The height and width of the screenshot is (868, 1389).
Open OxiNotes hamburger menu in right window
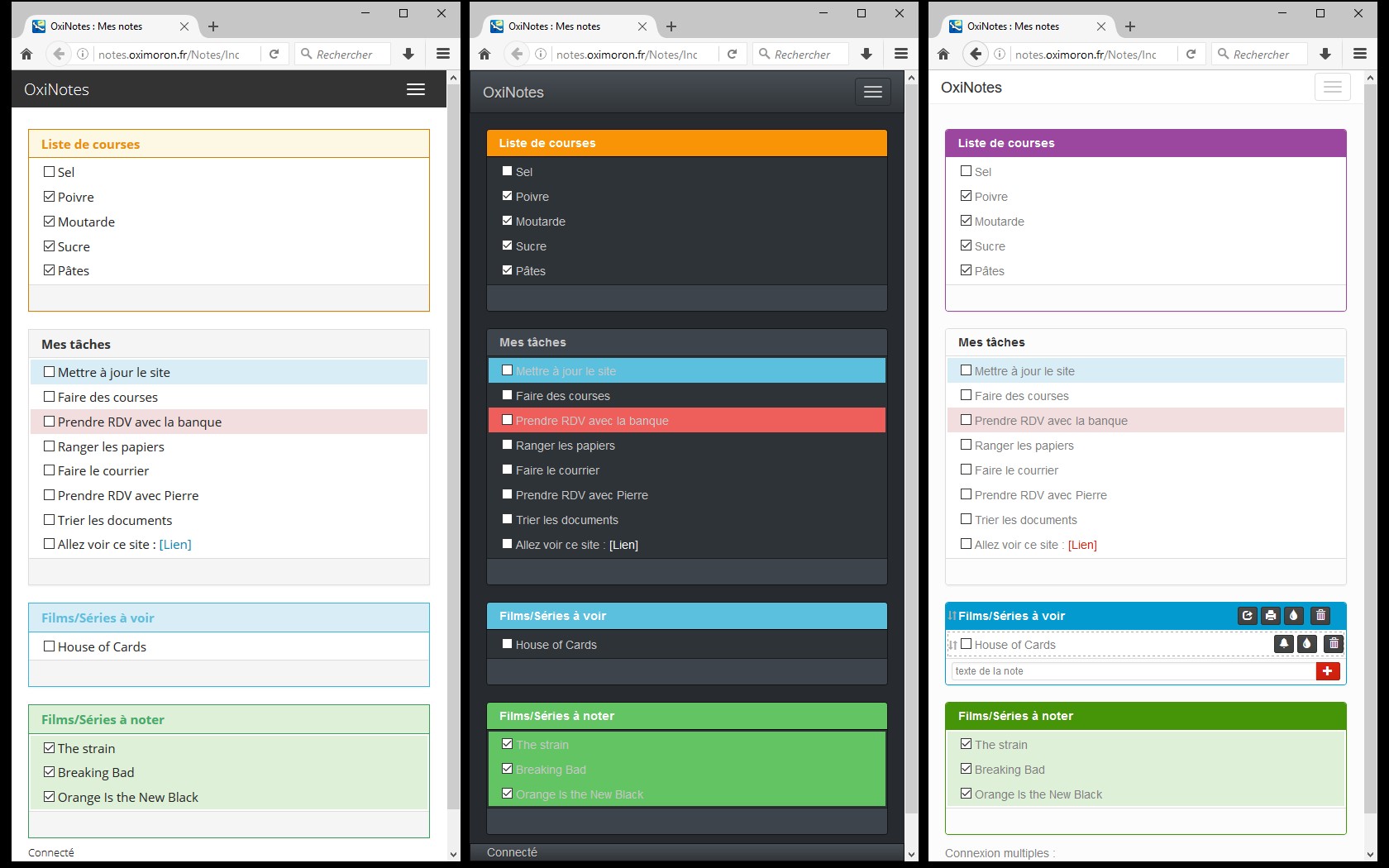pyautogui.click(x=1333, y=87)
